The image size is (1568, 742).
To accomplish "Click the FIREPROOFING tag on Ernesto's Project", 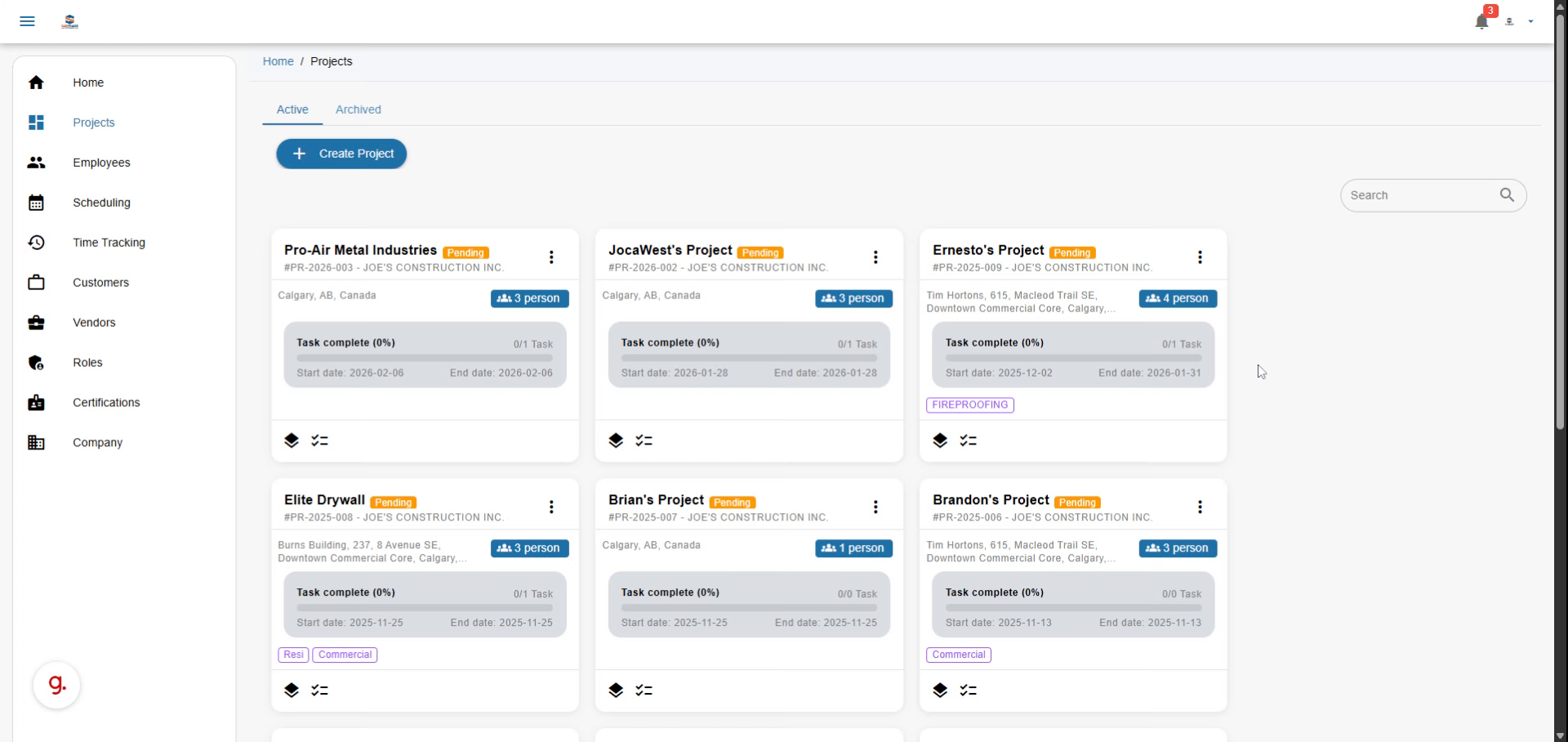I will tap(969, 405).
